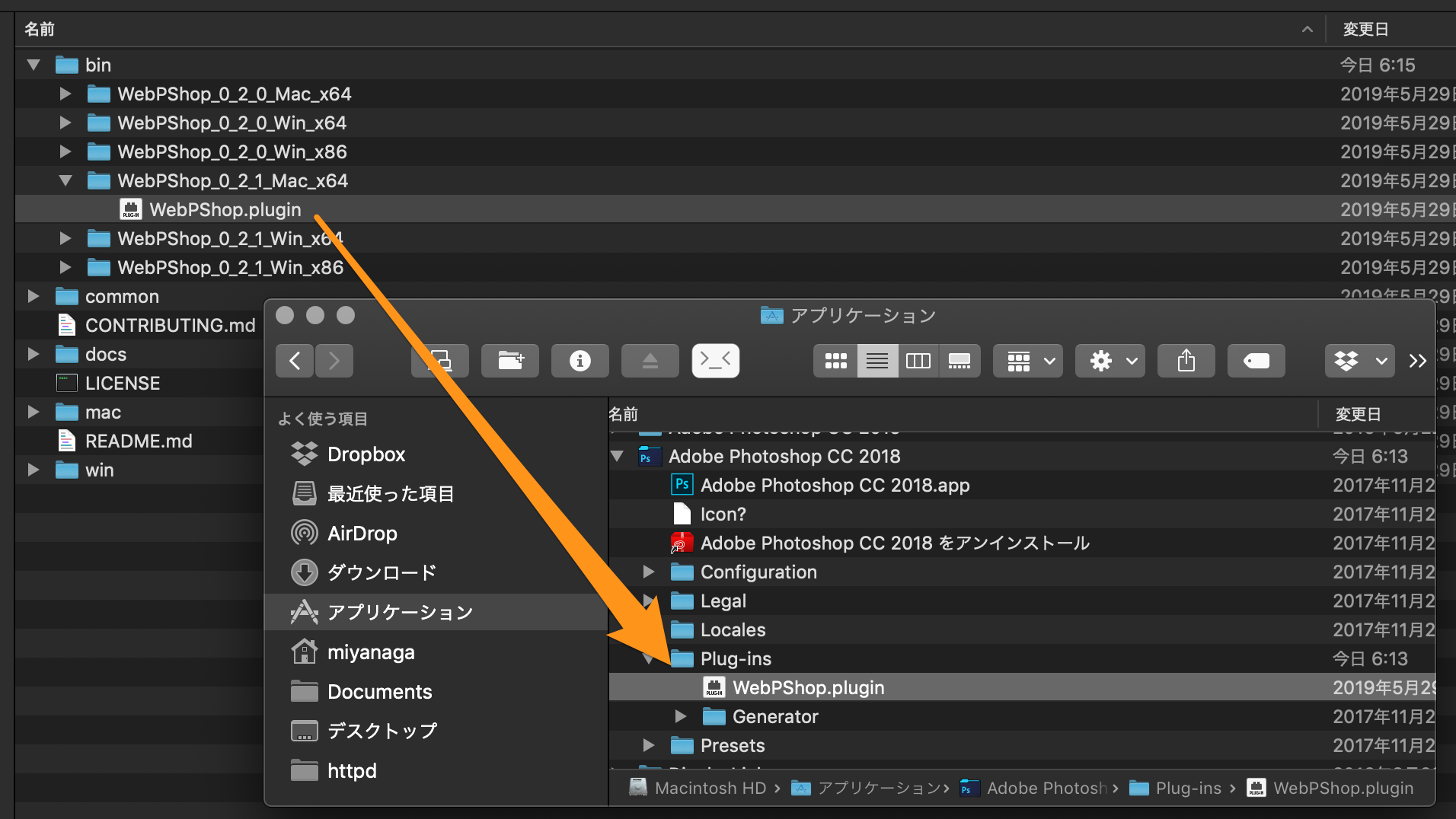
Task: Click the new folder toolbar icon
Action: [510, 361]
